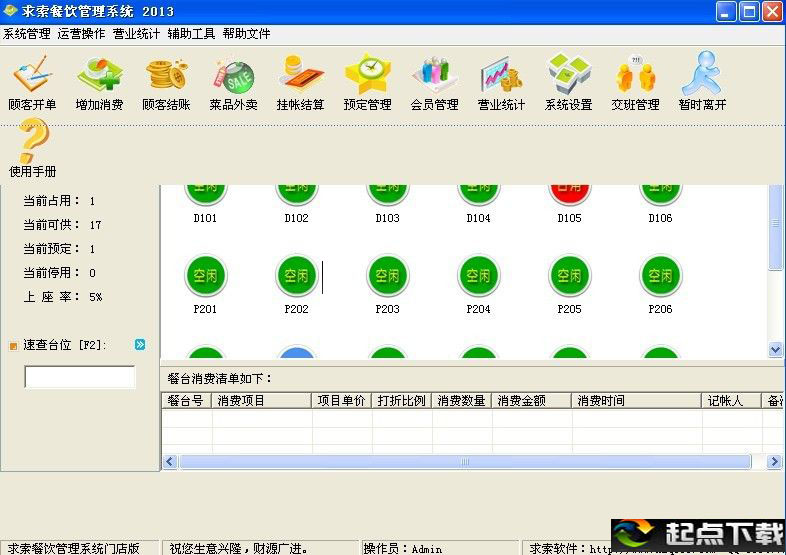Viewport: 786px width, 555px height.
Task: Click the blue arrow beside 速查台位
Action: (140, 344)
